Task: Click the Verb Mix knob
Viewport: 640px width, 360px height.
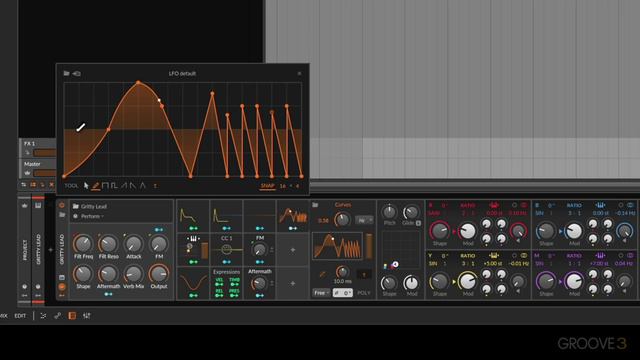Action: click(x=133, y=274)
